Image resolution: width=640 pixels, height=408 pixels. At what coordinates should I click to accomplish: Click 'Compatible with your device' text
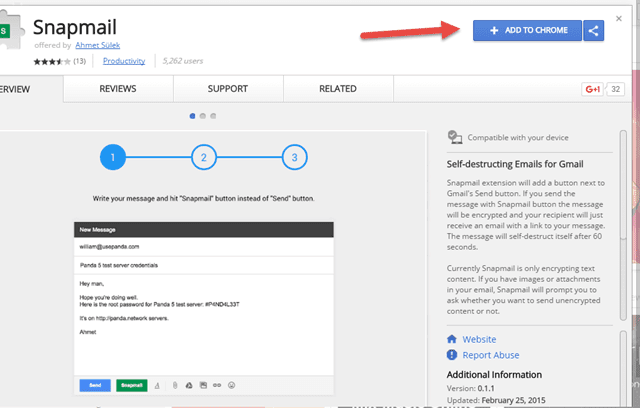click(x=518, y=137)
